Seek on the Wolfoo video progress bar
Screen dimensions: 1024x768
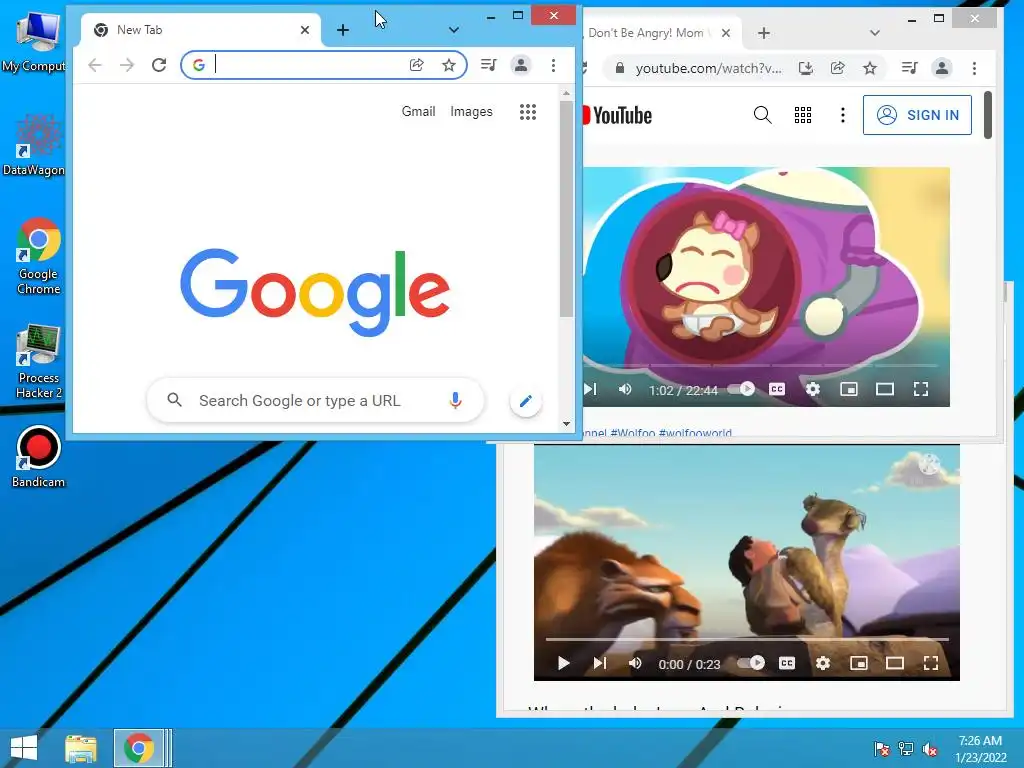[x=761, y=365]
